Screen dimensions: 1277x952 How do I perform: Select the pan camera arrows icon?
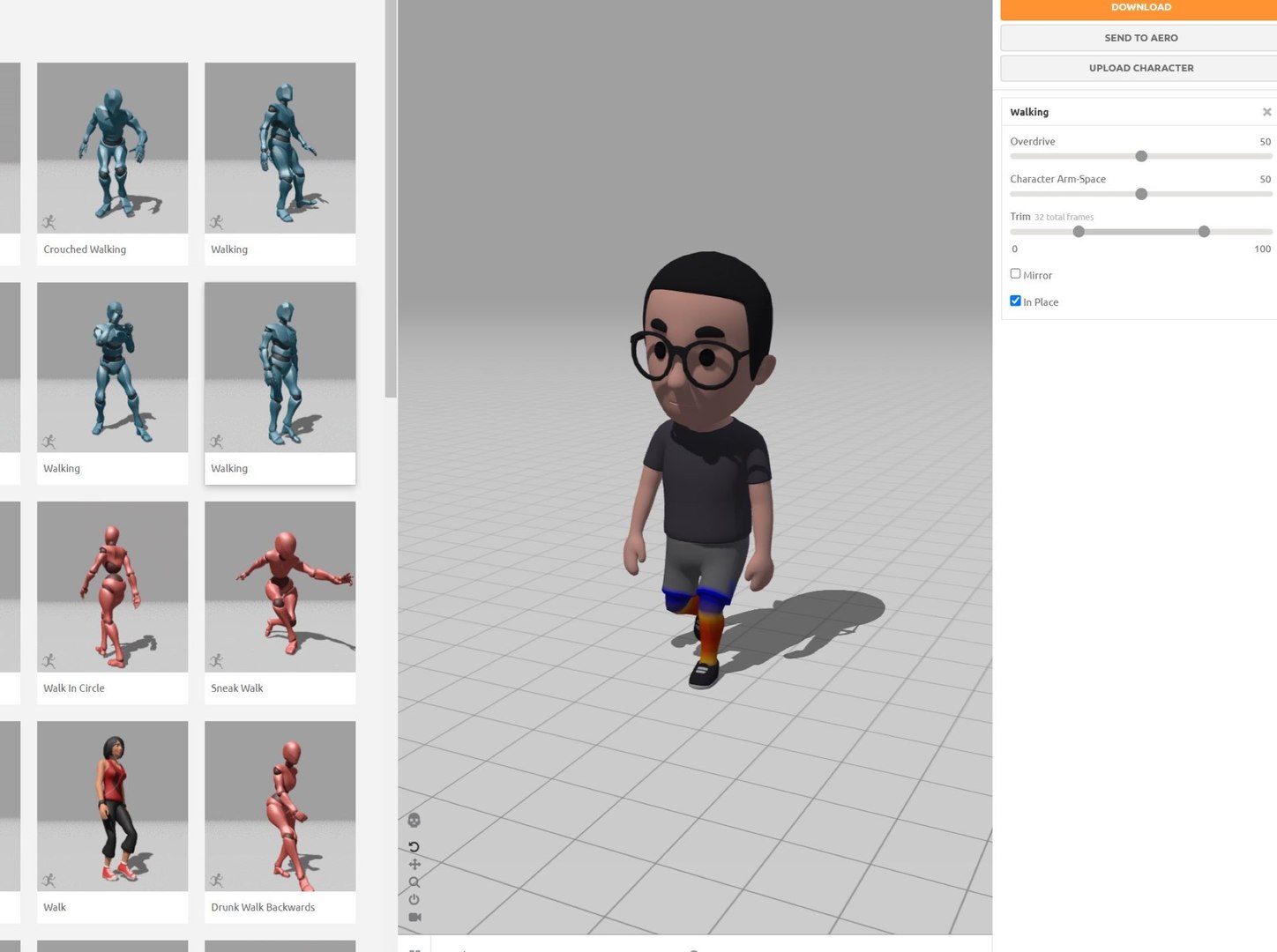[414, 865]
